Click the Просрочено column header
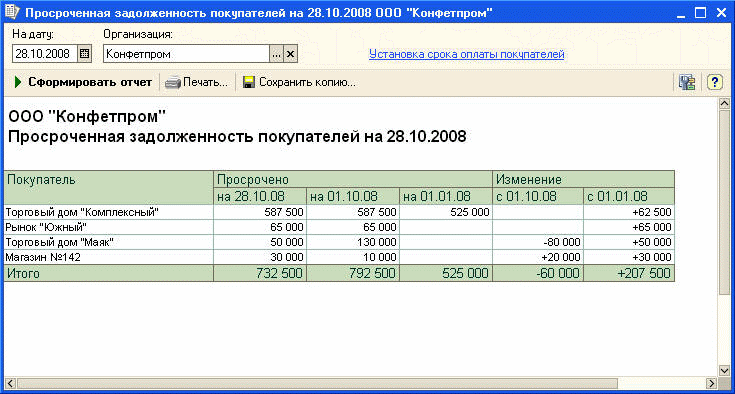Viewport: 735px width, 394px height. coord(353,179)
